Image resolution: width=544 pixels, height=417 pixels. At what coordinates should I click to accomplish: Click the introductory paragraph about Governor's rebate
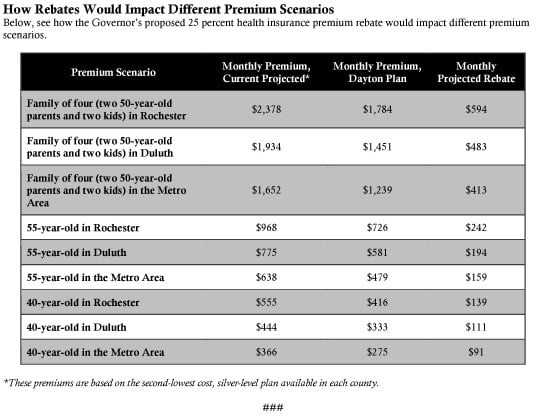[266, 29]
